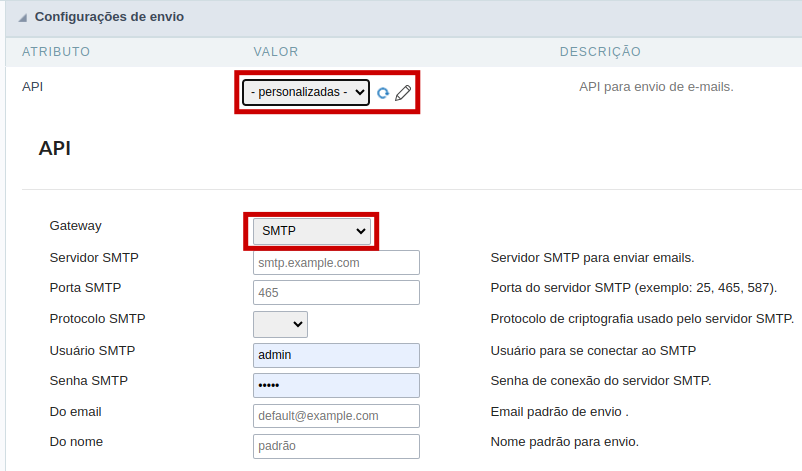Screen dimensions: 802x471
Task: Click the large API heading
Action: pyautogui.click(x=54, y=149)
